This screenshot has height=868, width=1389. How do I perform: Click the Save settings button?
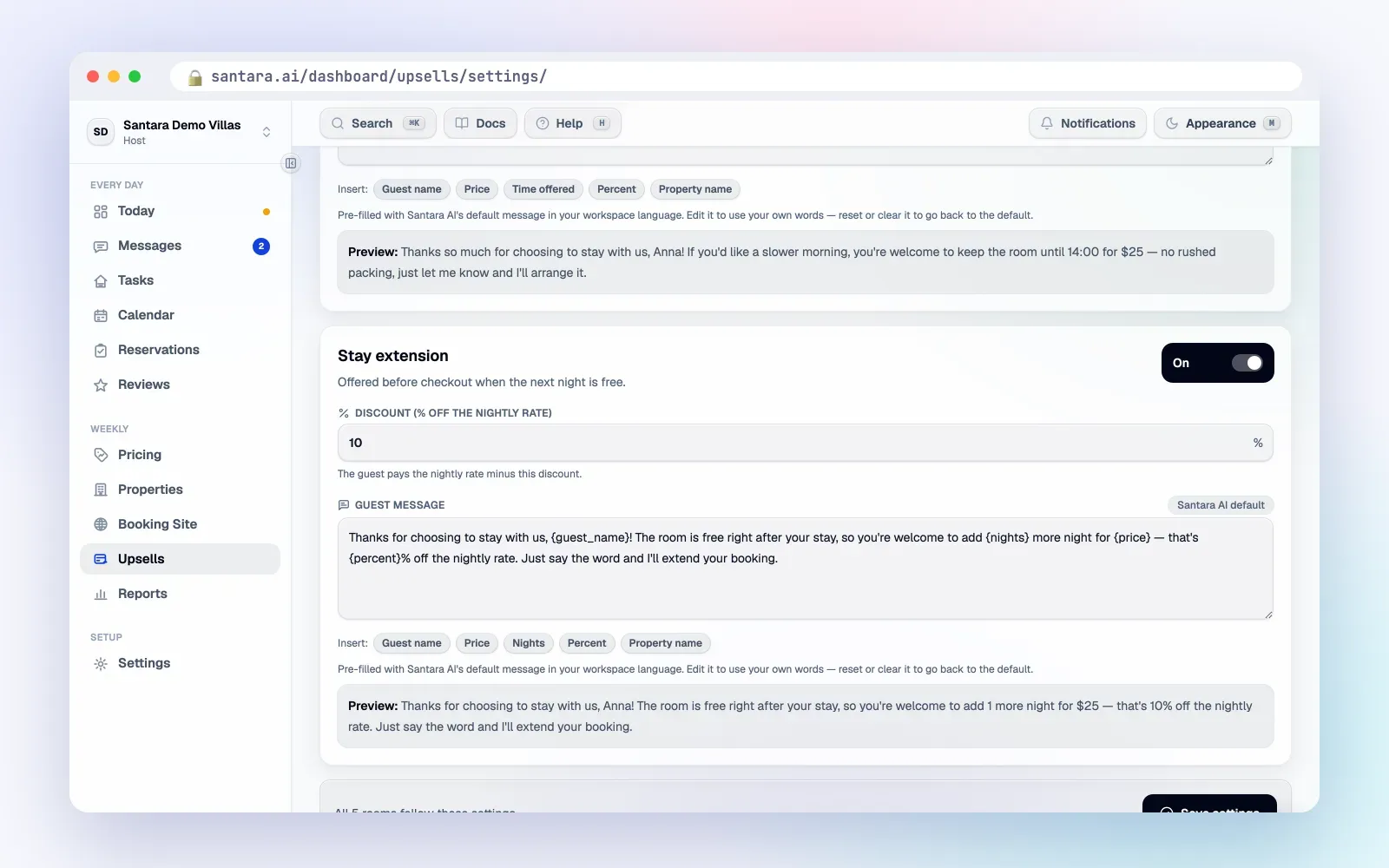1209,804
